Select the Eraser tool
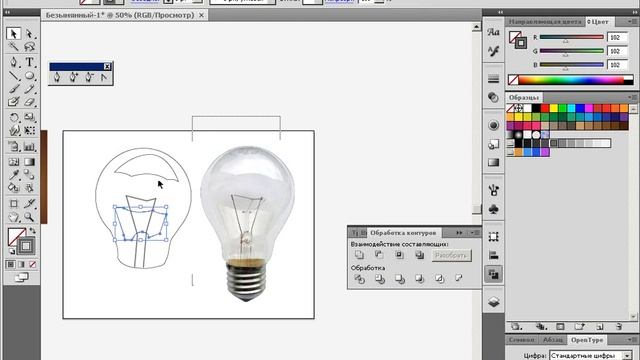 coord(29,102)
